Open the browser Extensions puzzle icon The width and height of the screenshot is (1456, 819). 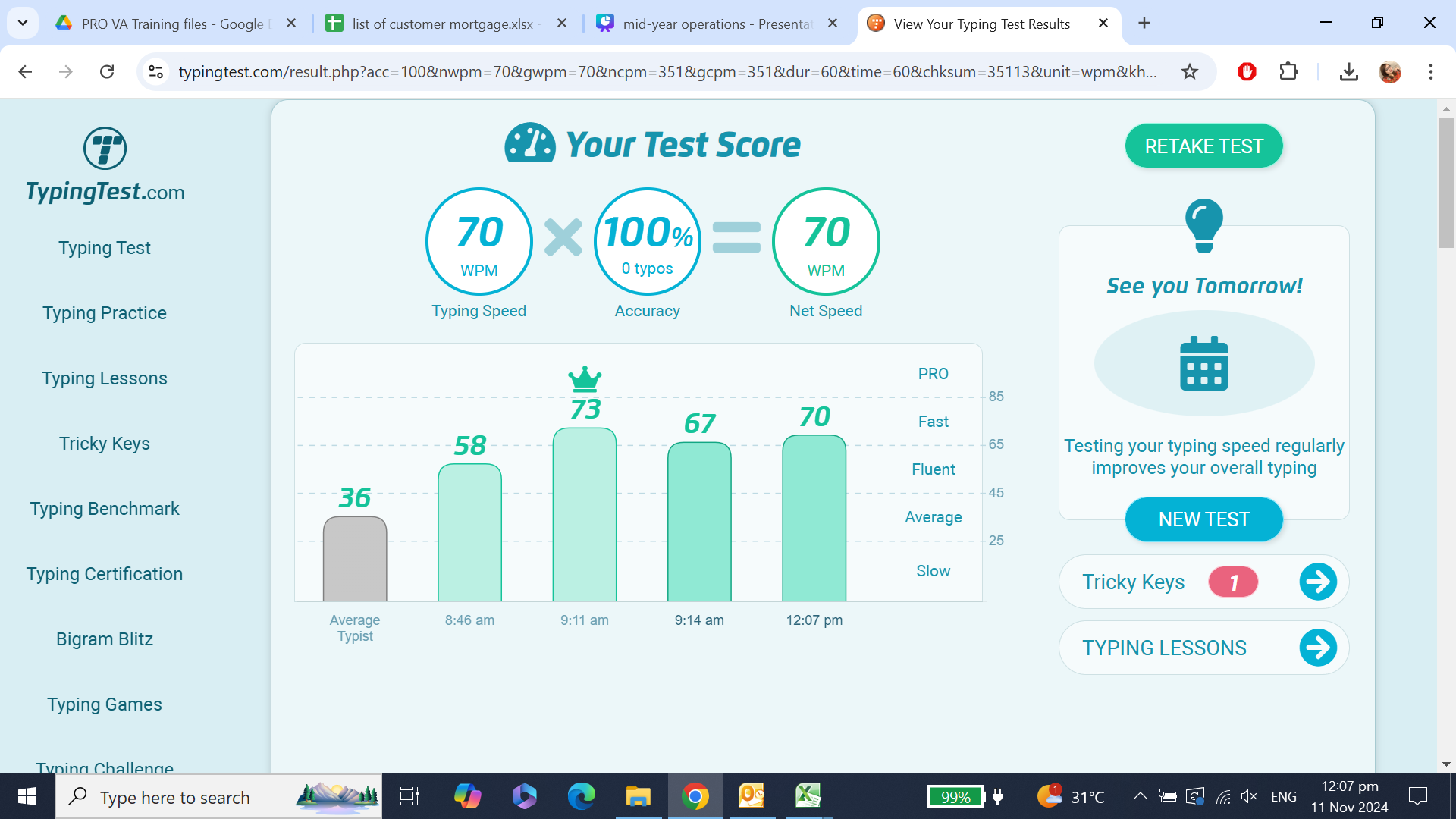coord(1288,72)
